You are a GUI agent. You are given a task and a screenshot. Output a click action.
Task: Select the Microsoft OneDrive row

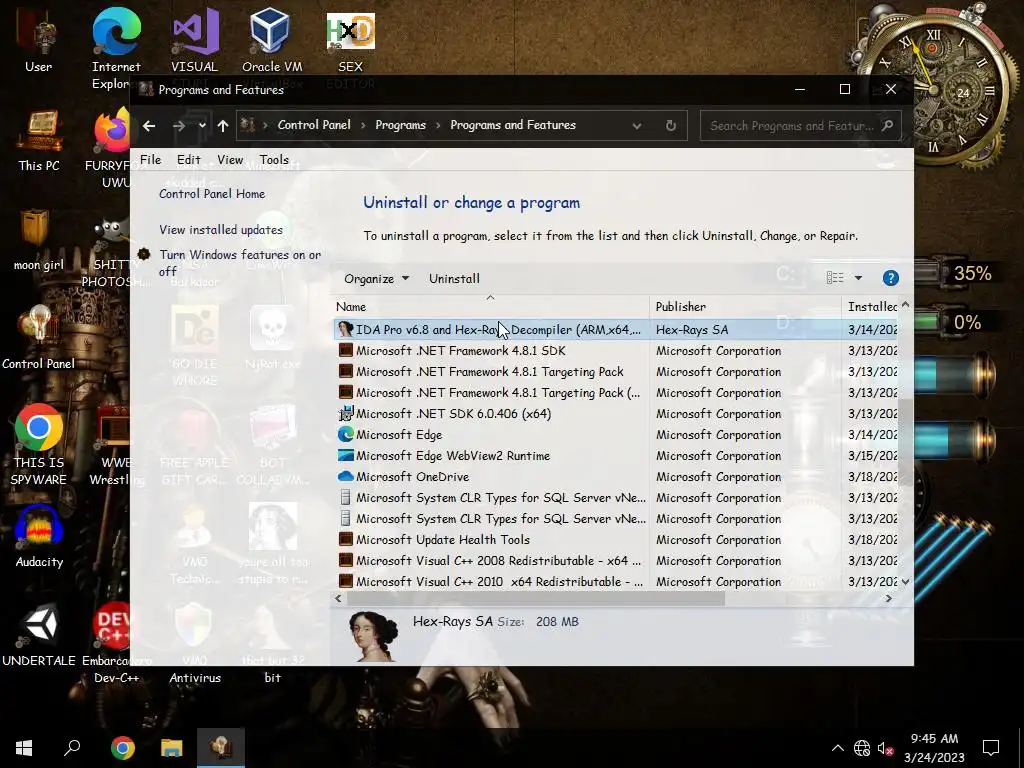point(616,477)
